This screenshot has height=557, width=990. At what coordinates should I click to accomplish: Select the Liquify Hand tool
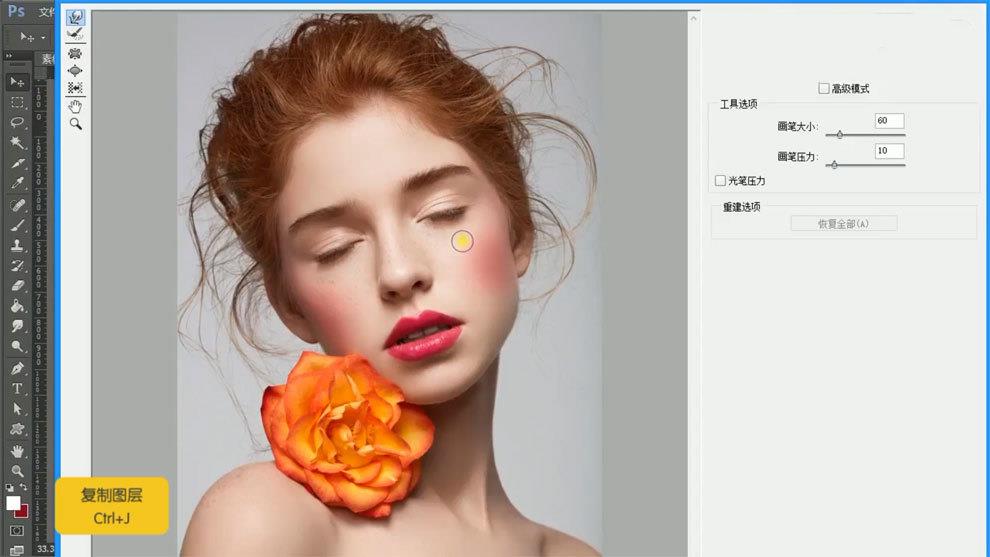[75, 106]
